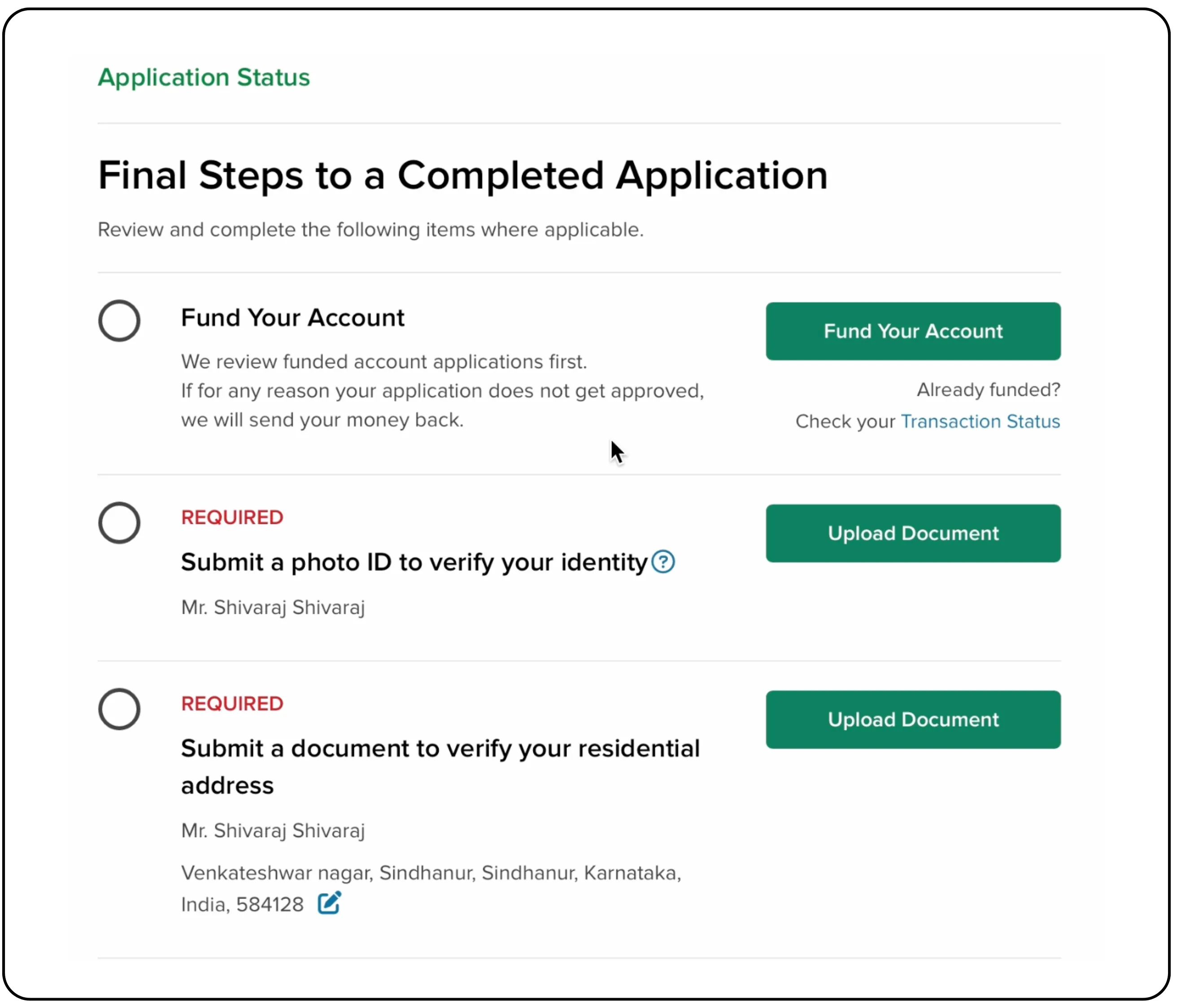Click the REQUIRED label above photo ID item
Viewport: 1181px width, 1008px height.
point(232,517)
